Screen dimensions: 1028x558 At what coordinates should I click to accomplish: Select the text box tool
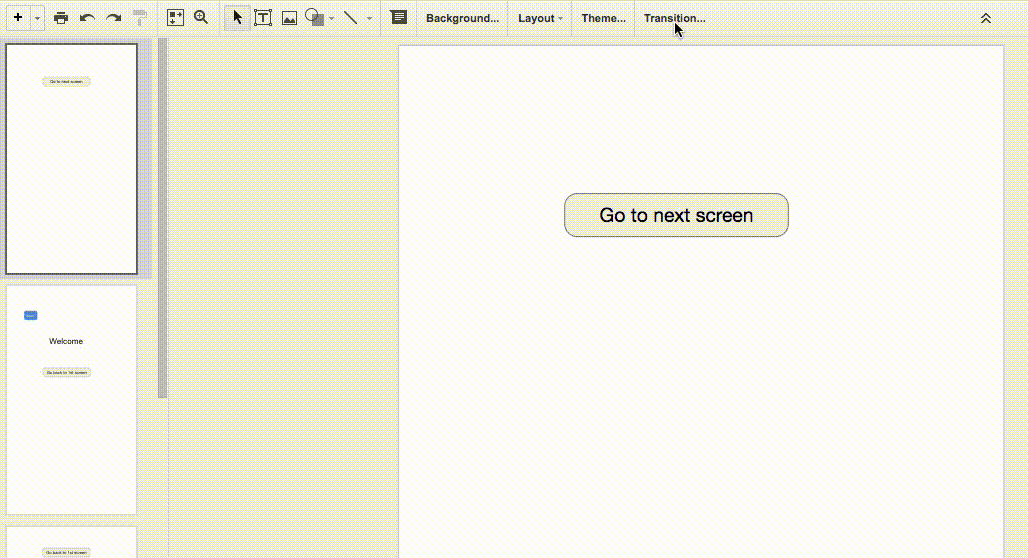tap(263, 18)
